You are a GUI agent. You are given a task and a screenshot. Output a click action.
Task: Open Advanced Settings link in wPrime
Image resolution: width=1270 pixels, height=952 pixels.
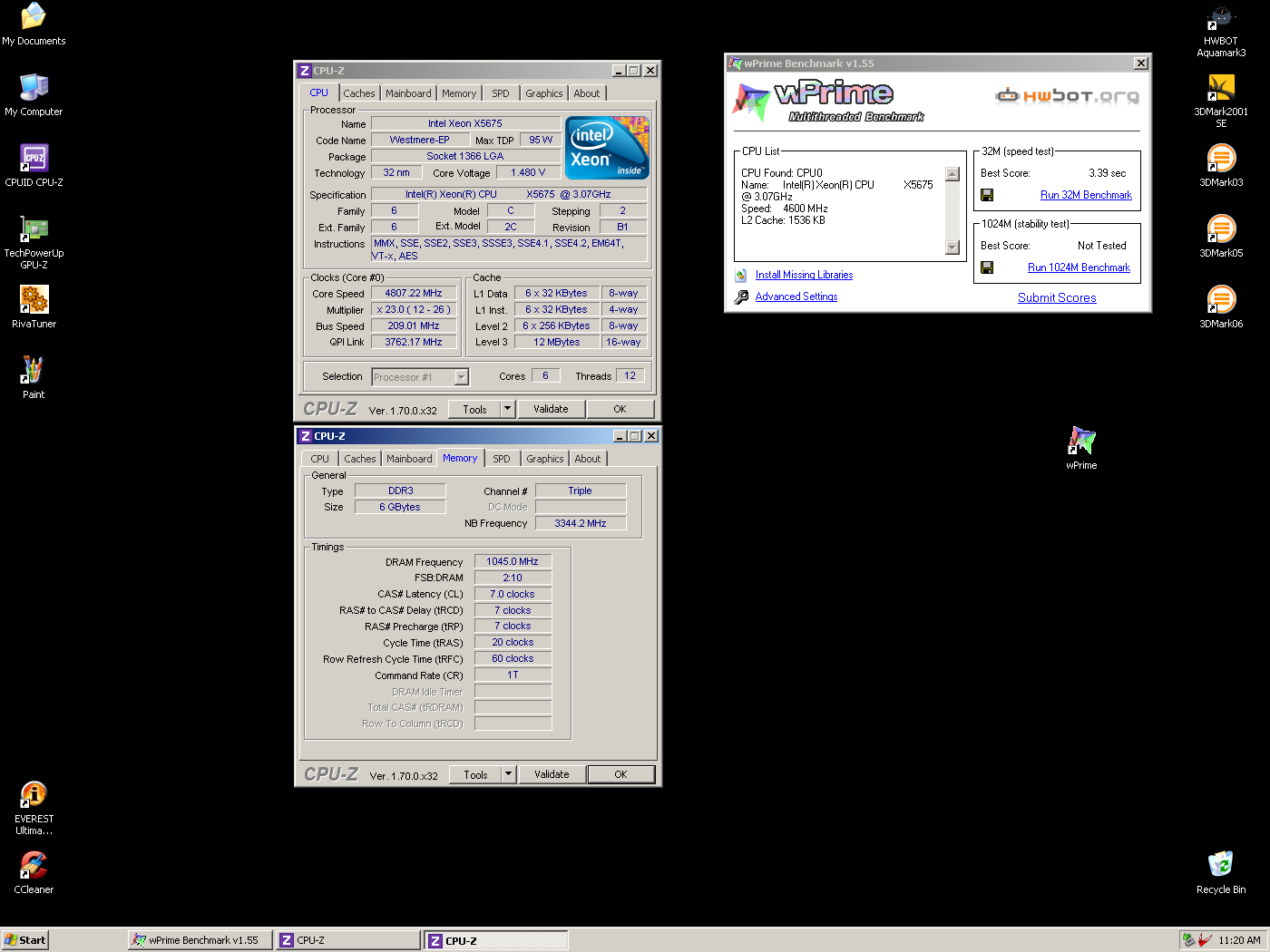[796, 296]
